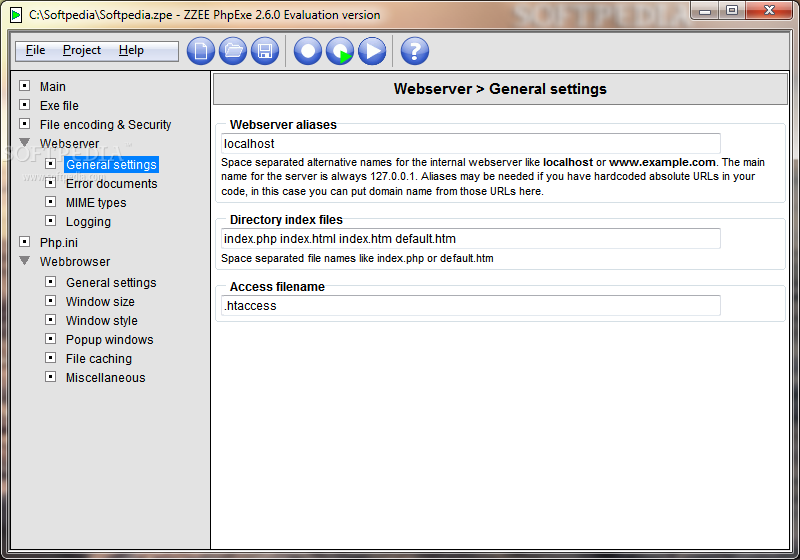Open a project file via folder icon
Screen dimensions: 800x560
click(233, 51)
